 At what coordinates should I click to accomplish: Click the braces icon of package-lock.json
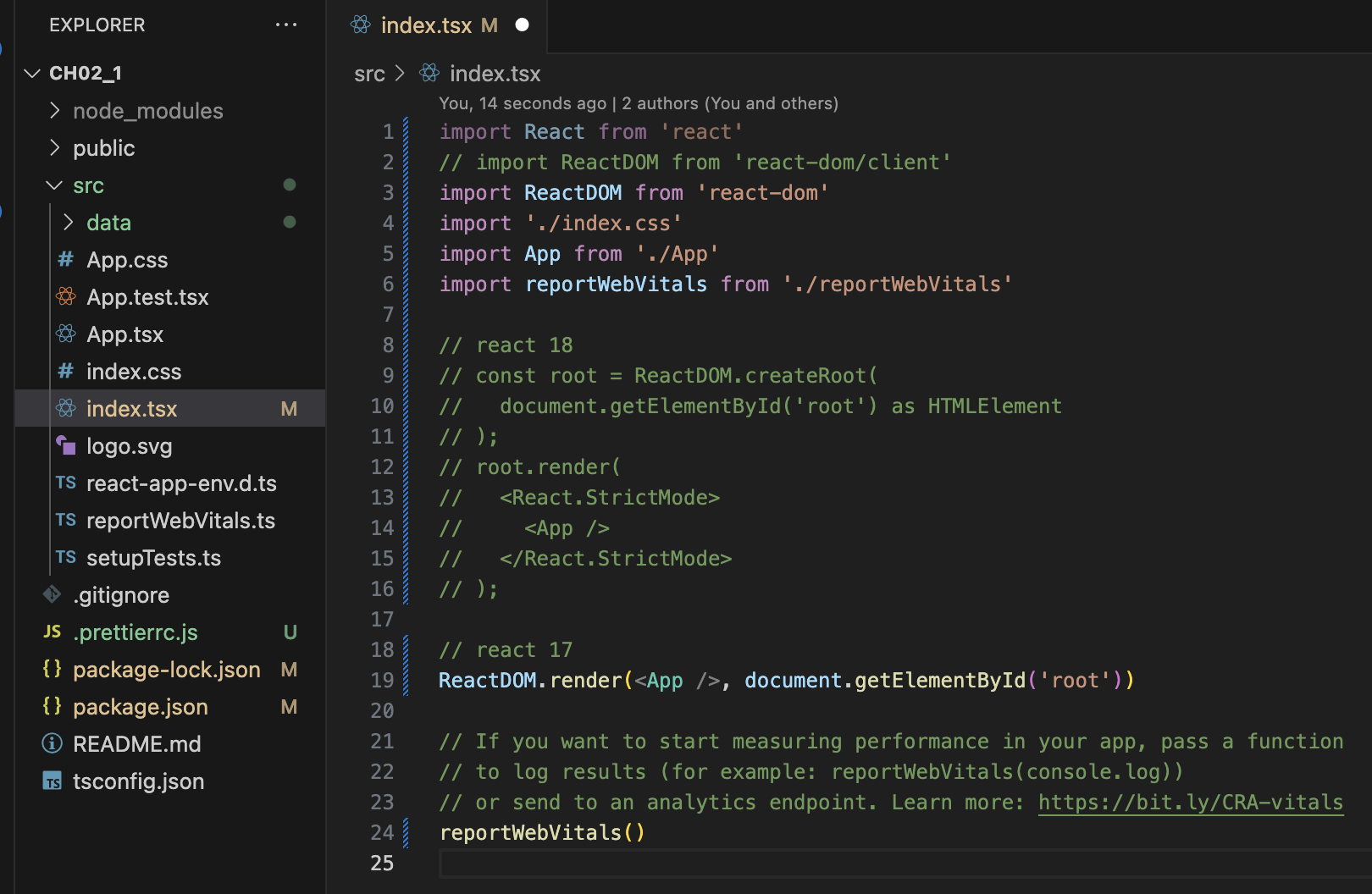tap(52, 669)
